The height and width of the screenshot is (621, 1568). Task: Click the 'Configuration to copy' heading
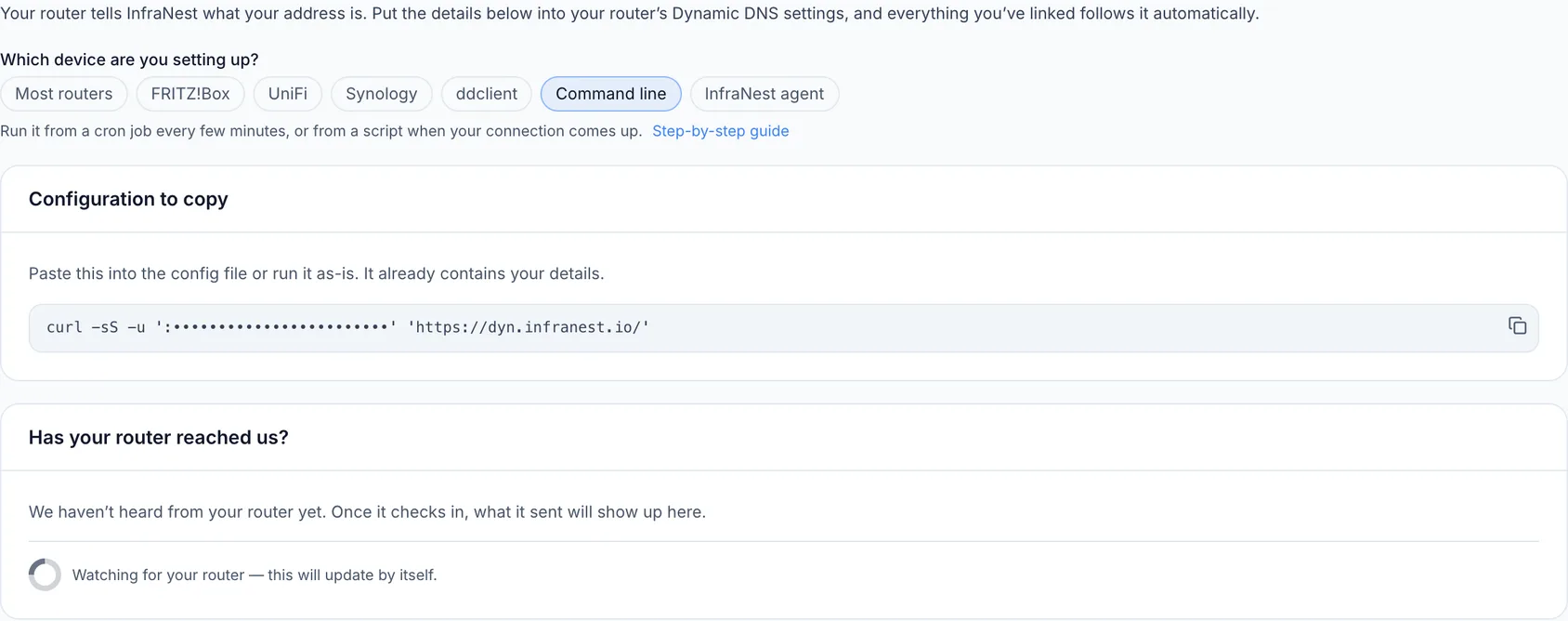pos(128,199)
